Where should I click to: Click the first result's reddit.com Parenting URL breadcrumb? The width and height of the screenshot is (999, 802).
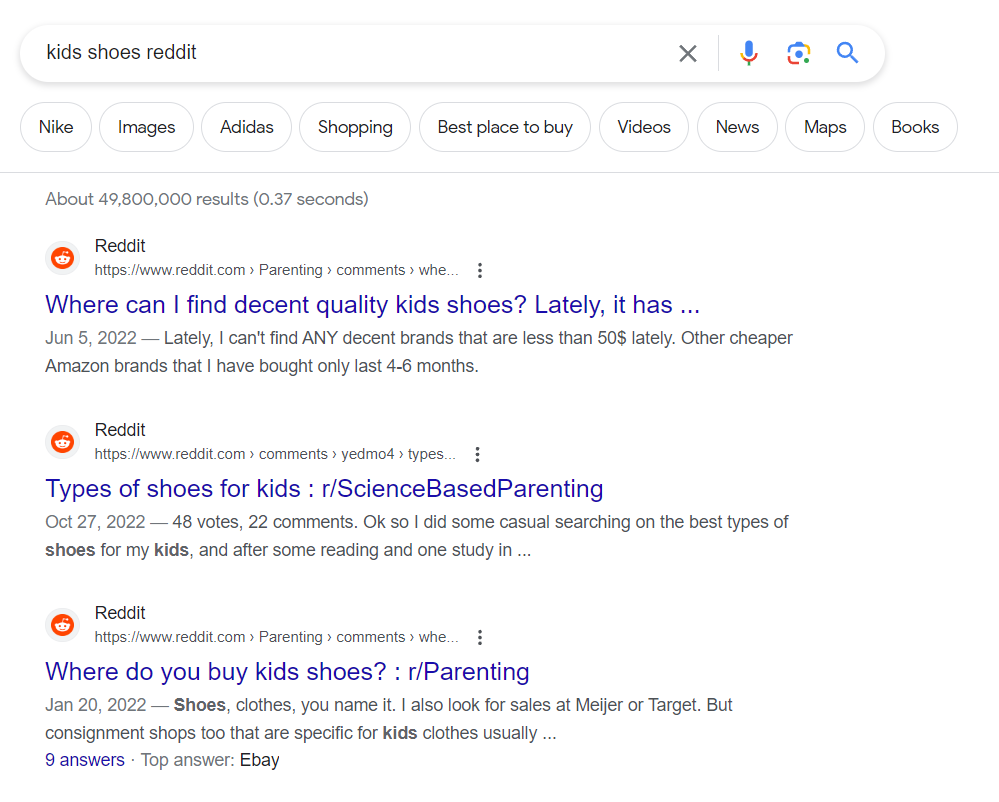coord(277,270)
